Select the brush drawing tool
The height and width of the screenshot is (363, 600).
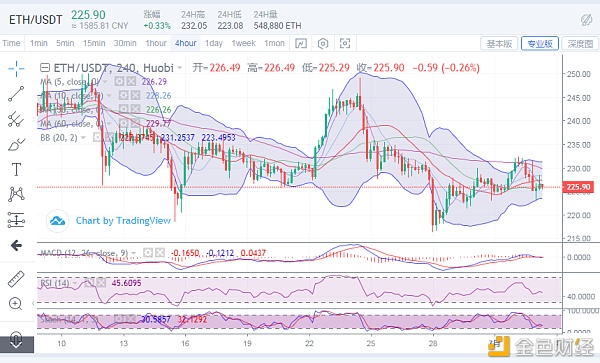coord(16,144)
